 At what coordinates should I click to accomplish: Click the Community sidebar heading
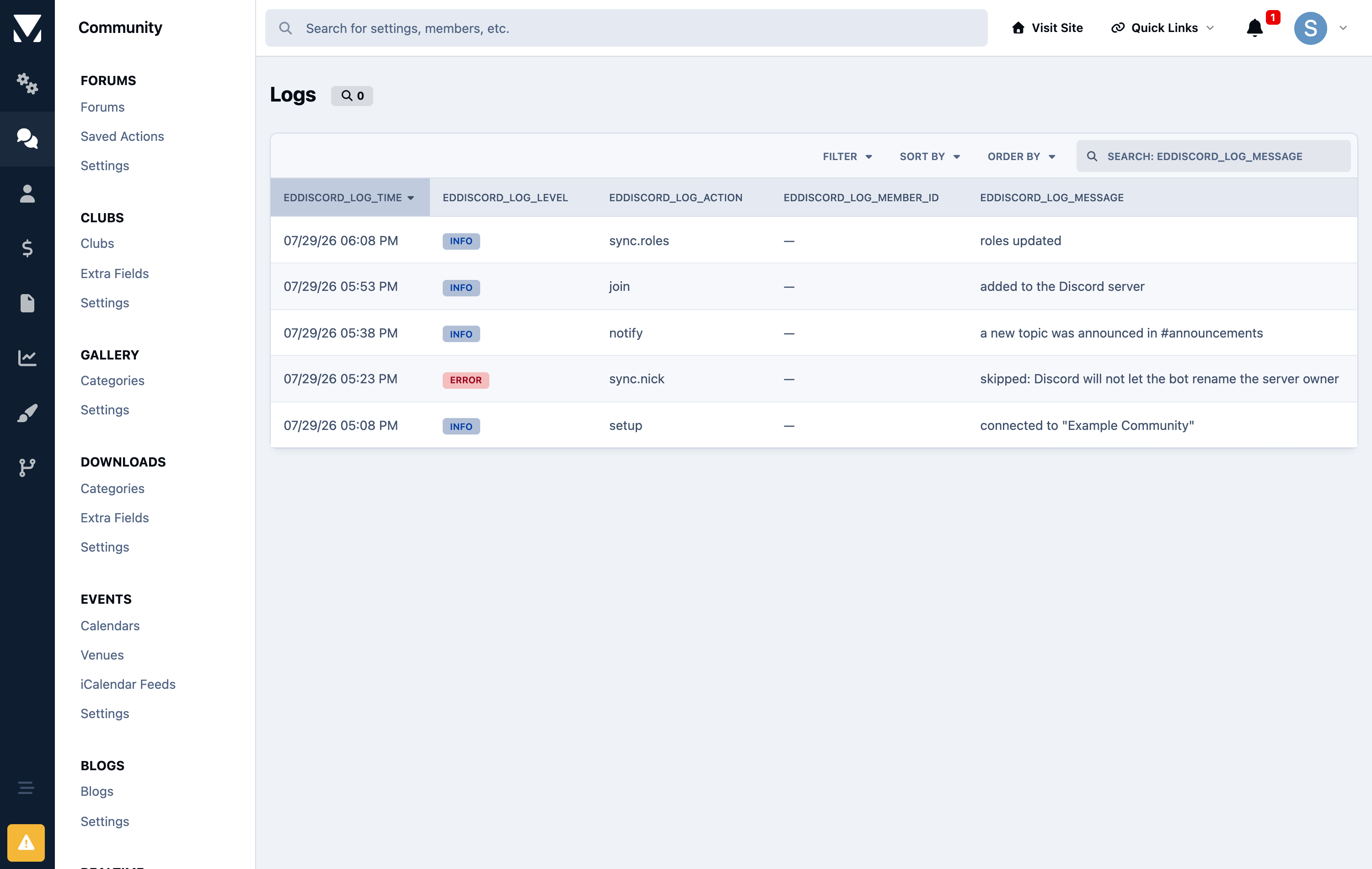pyautogui.click(x=120, y=27)
